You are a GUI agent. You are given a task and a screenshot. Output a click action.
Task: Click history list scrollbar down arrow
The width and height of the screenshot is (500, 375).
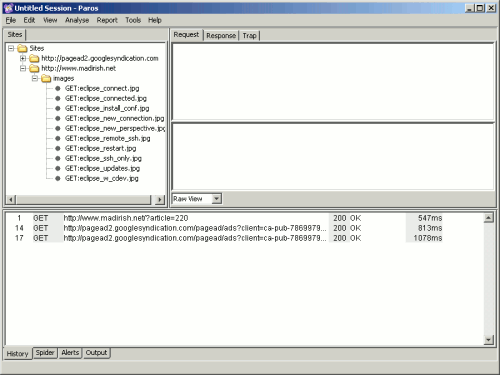(489, 340)
